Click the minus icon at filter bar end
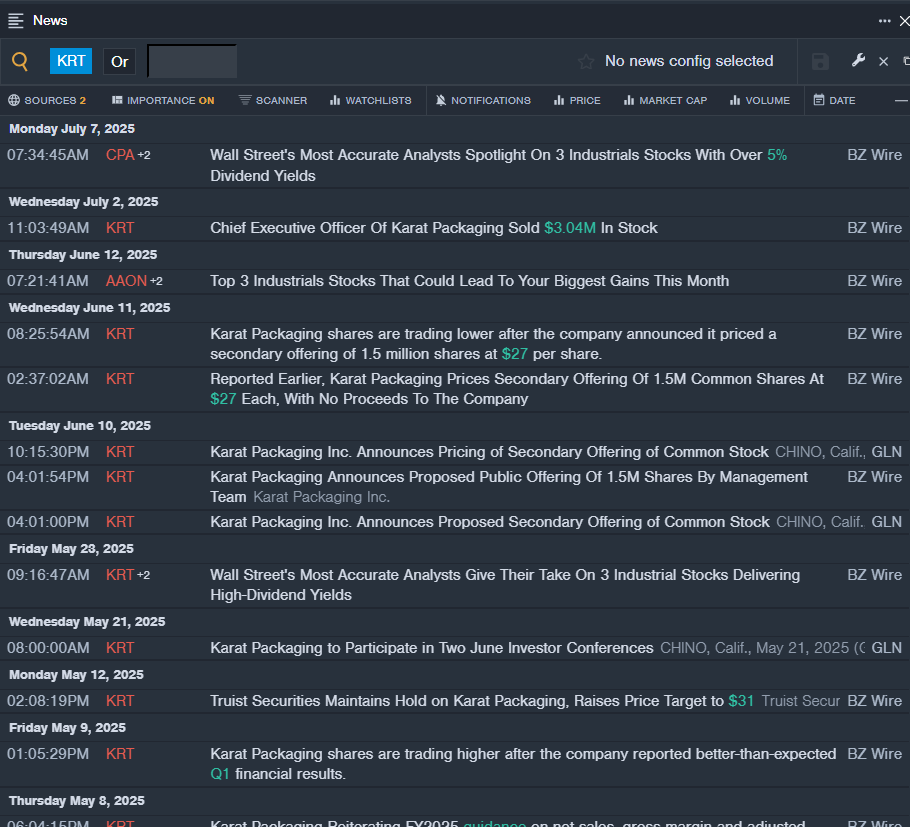Screen dimensions: 910x827 (900, 101)
